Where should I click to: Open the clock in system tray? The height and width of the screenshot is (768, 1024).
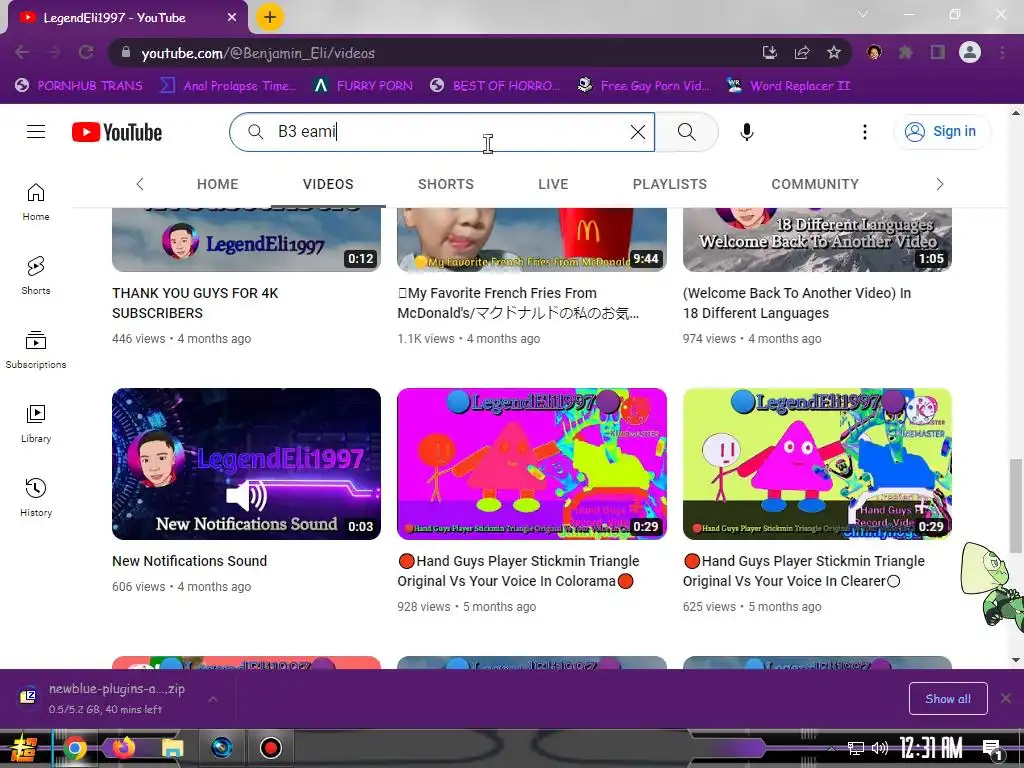930,748
